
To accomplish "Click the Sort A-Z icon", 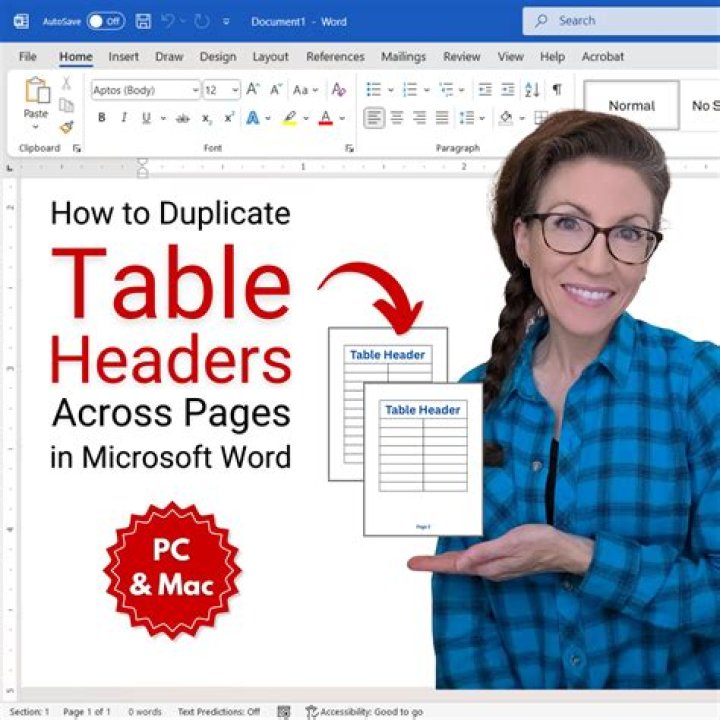I will (x=532, y=90).
